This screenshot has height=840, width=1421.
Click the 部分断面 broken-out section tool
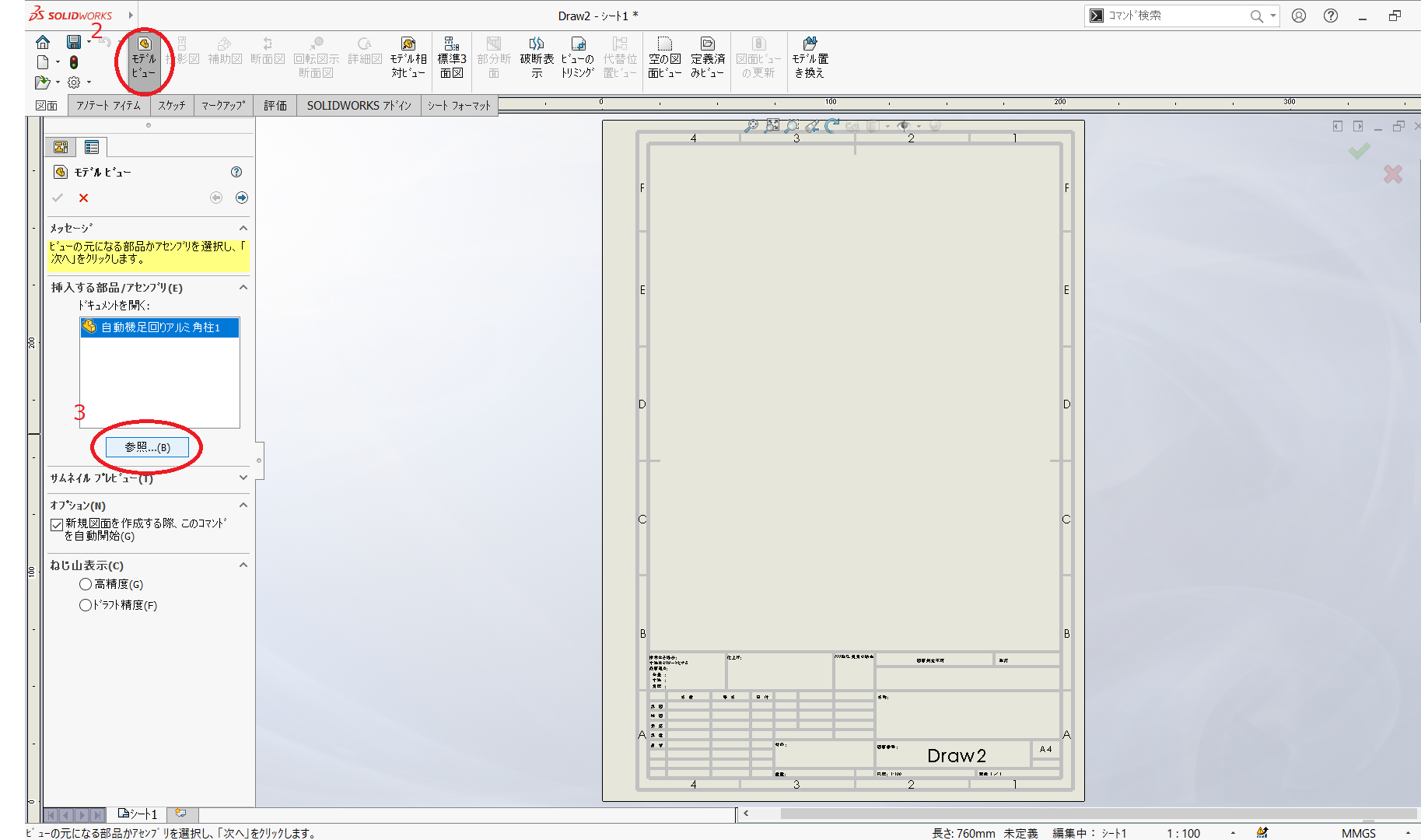coord(494,58)
